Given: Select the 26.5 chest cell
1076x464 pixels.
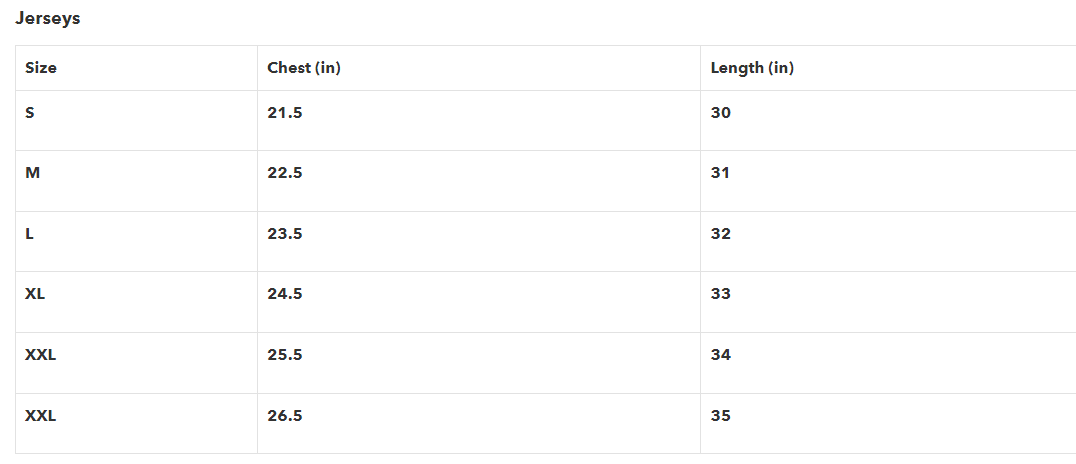Looking at the screenshot, I should (x=285, y=415).
